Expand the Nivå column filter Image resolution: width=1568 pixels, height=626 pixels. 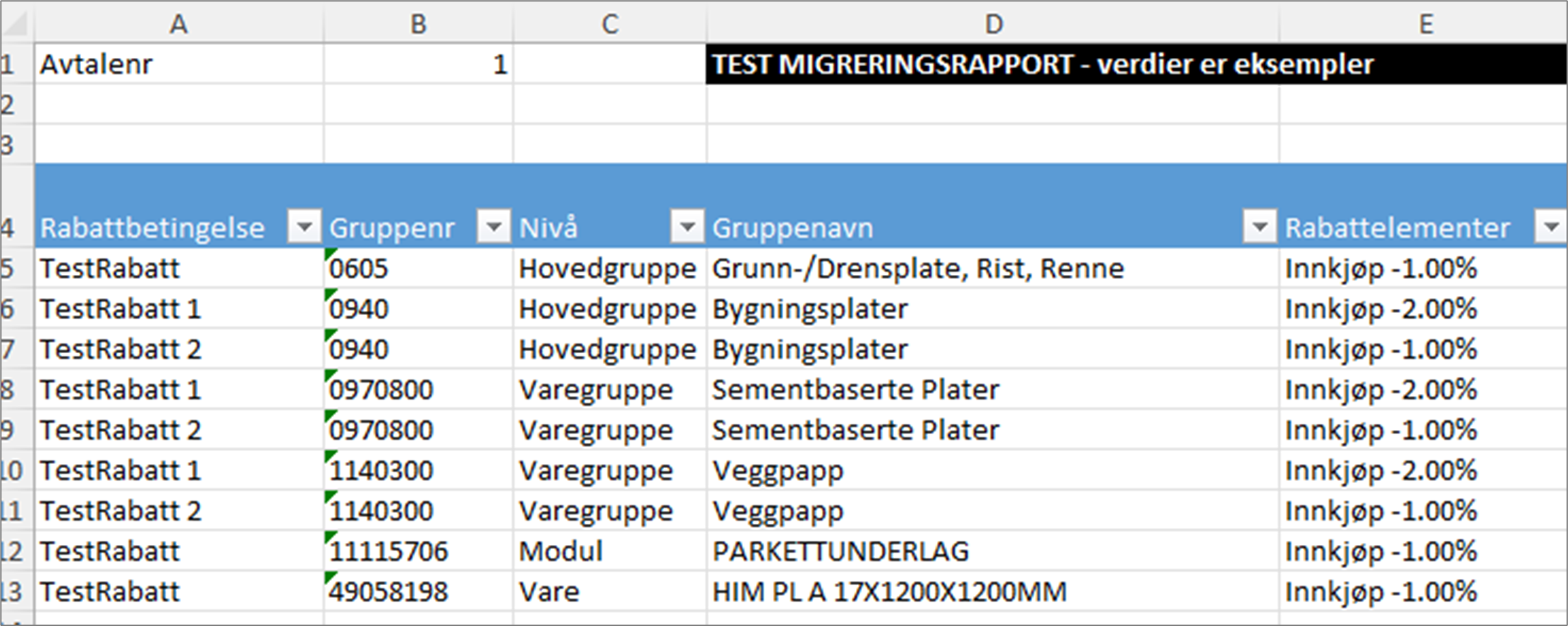(x=687, y=227)
